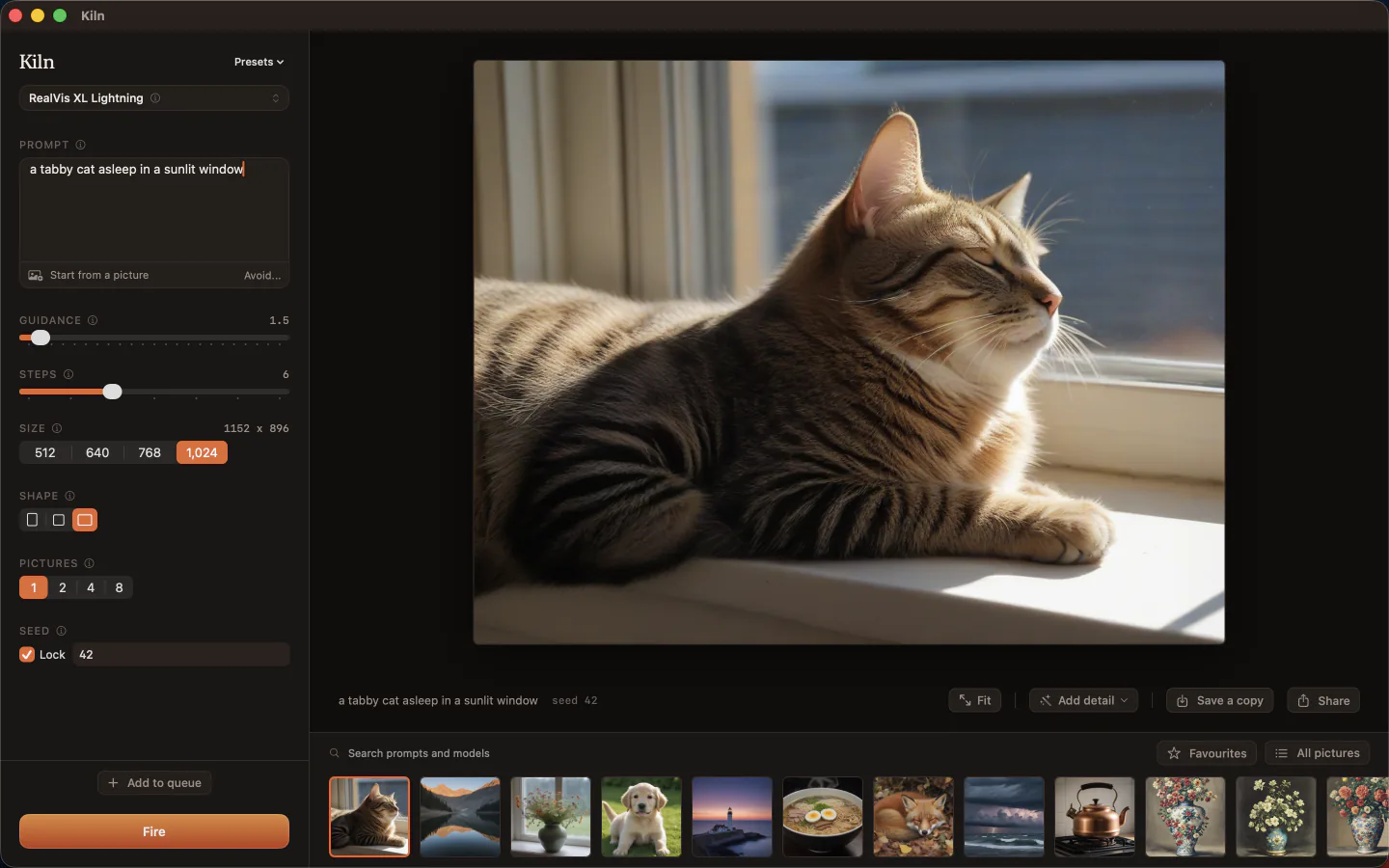Screen dimensions: 1389x868
Task: Click Add to queue
Action: point(154,783)
